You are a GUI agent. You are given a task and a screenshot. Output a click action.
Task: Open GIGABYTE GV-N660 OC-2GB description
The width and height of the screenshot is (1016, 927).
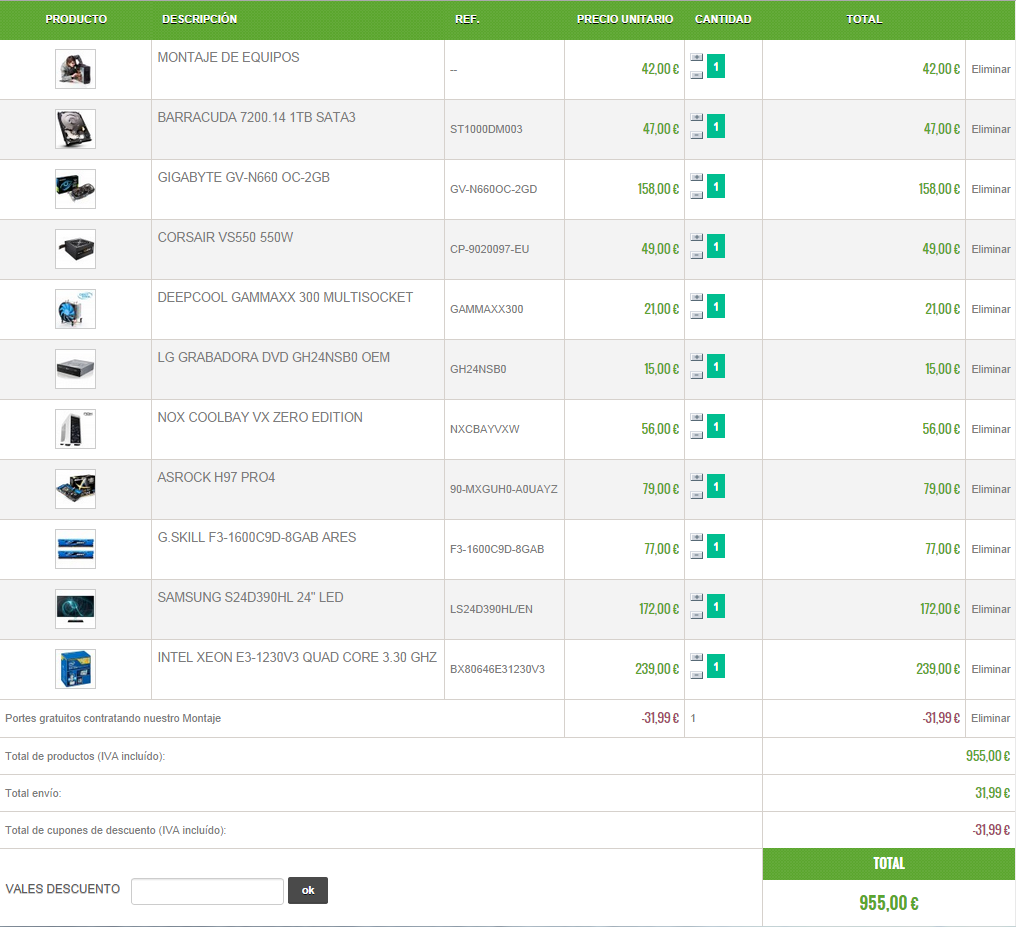pos(244,177)
